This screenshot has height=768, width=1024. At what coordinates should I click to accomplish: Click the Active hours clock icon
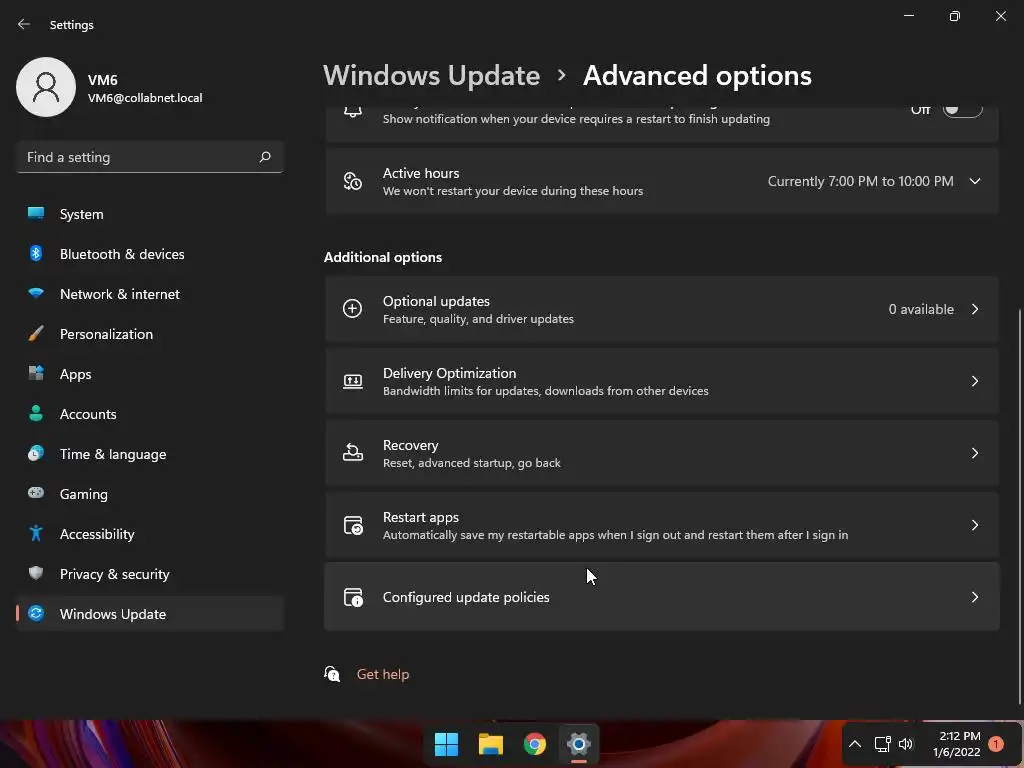click(353, 181)
